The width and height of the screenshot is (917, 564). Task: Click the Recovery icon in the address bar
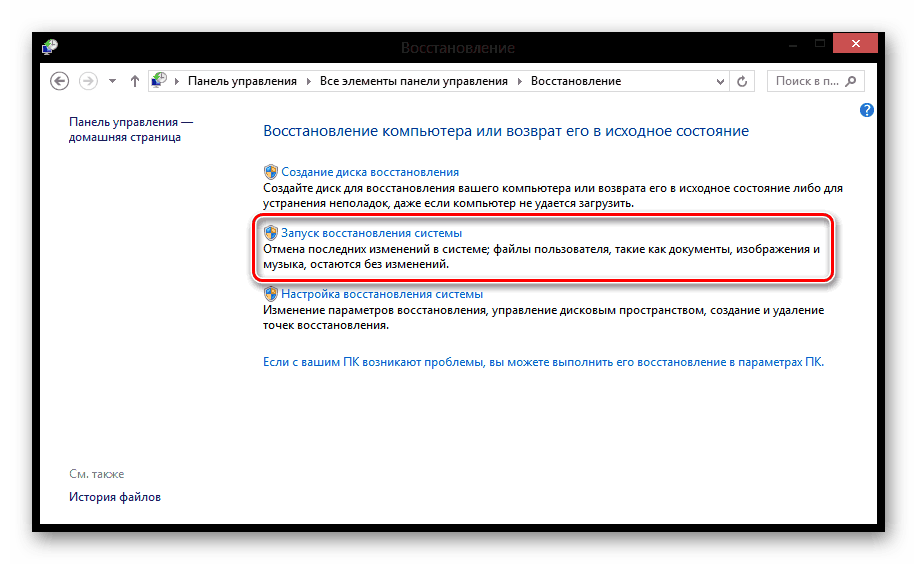(159, 80)
